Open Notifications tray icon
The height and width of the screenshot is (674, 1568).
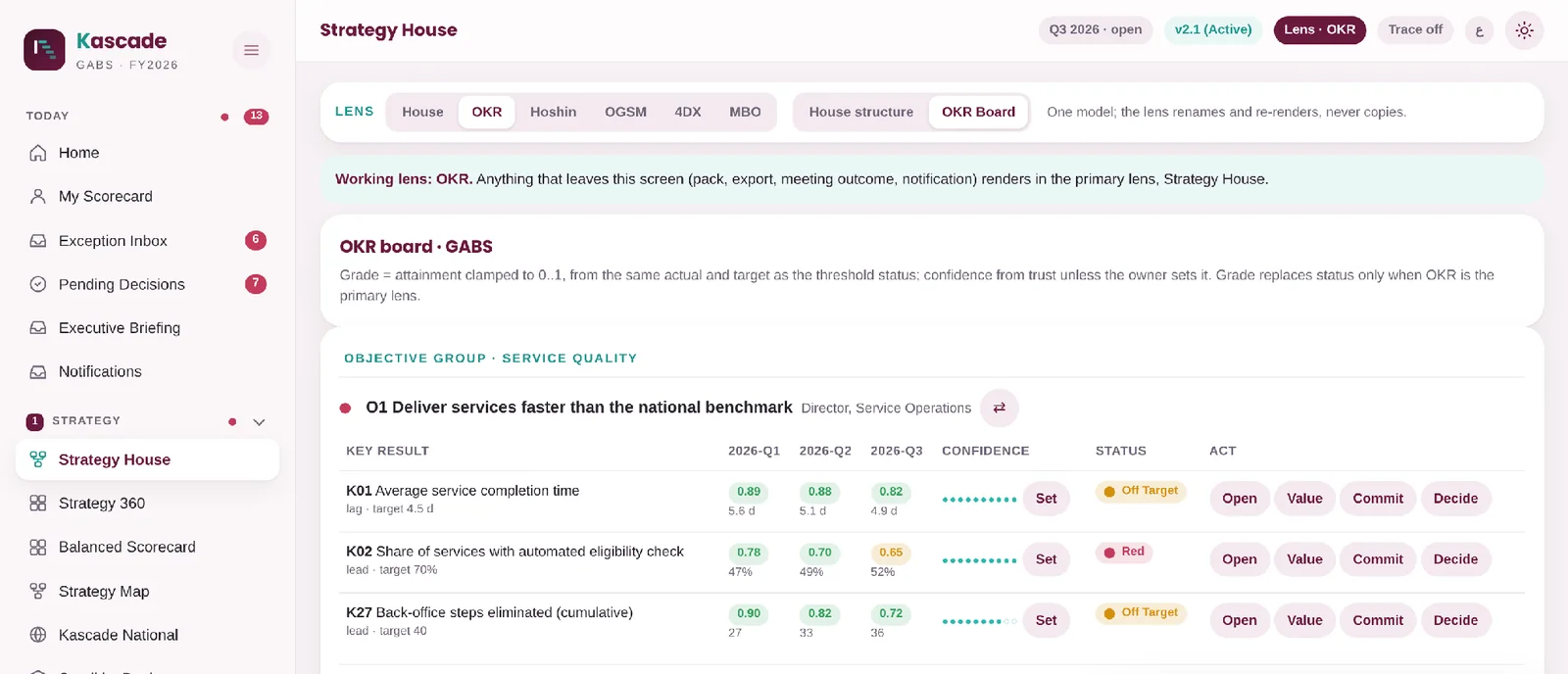(x=38, y=372)
